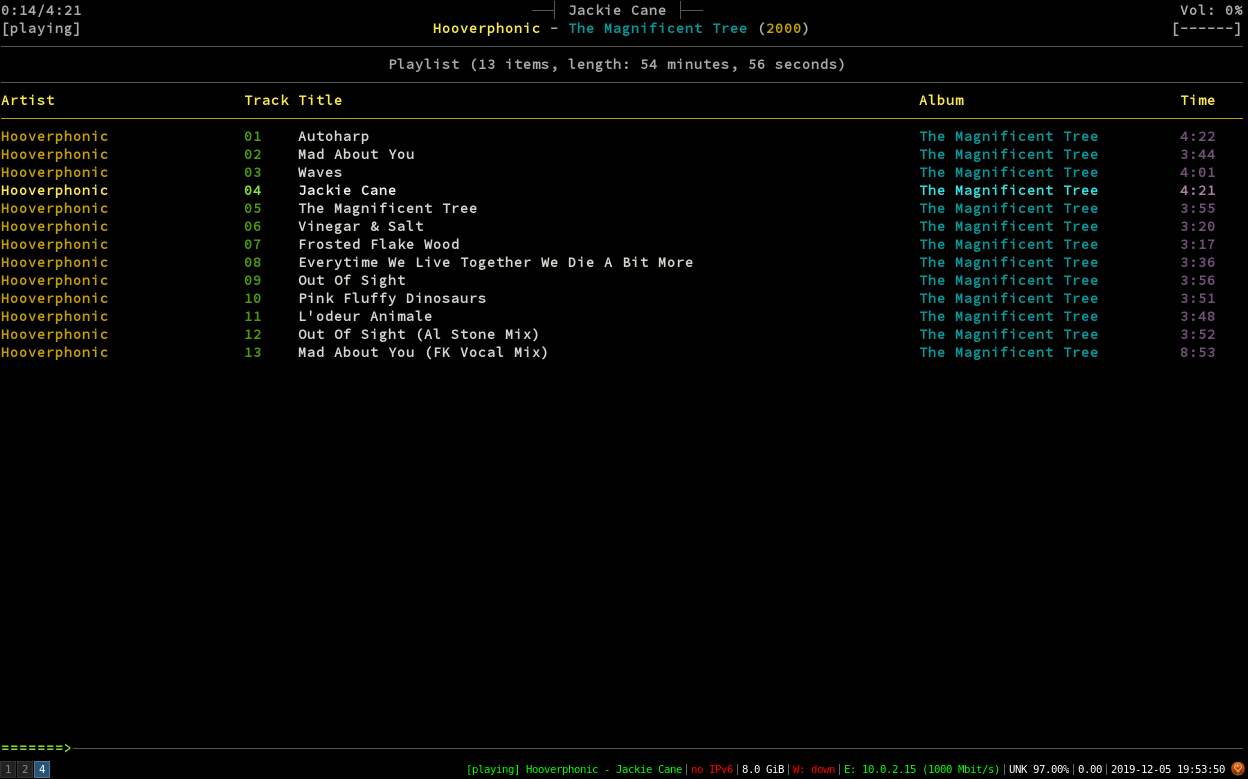Select the song The Magnificent Tree in the Title column
1248x779 pixels.
pos(388,208)
